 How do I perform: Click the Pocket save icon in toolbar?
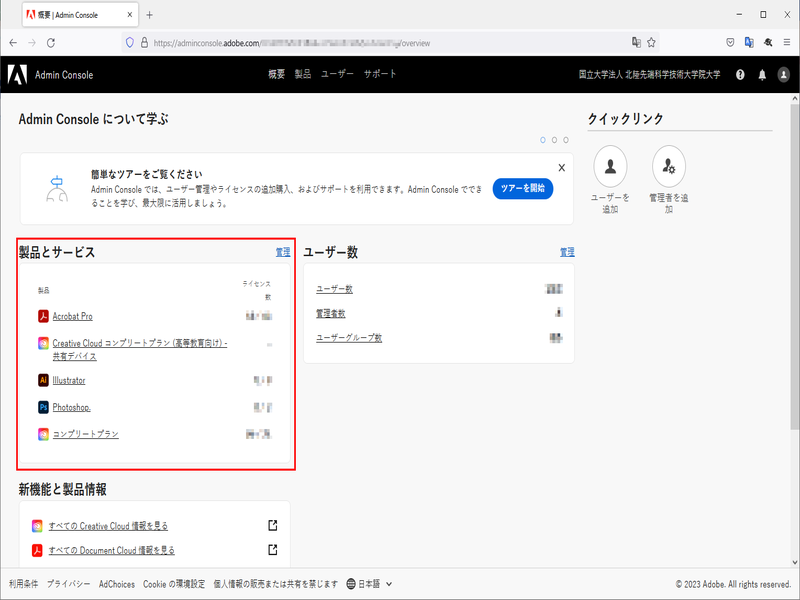[730, 43]
